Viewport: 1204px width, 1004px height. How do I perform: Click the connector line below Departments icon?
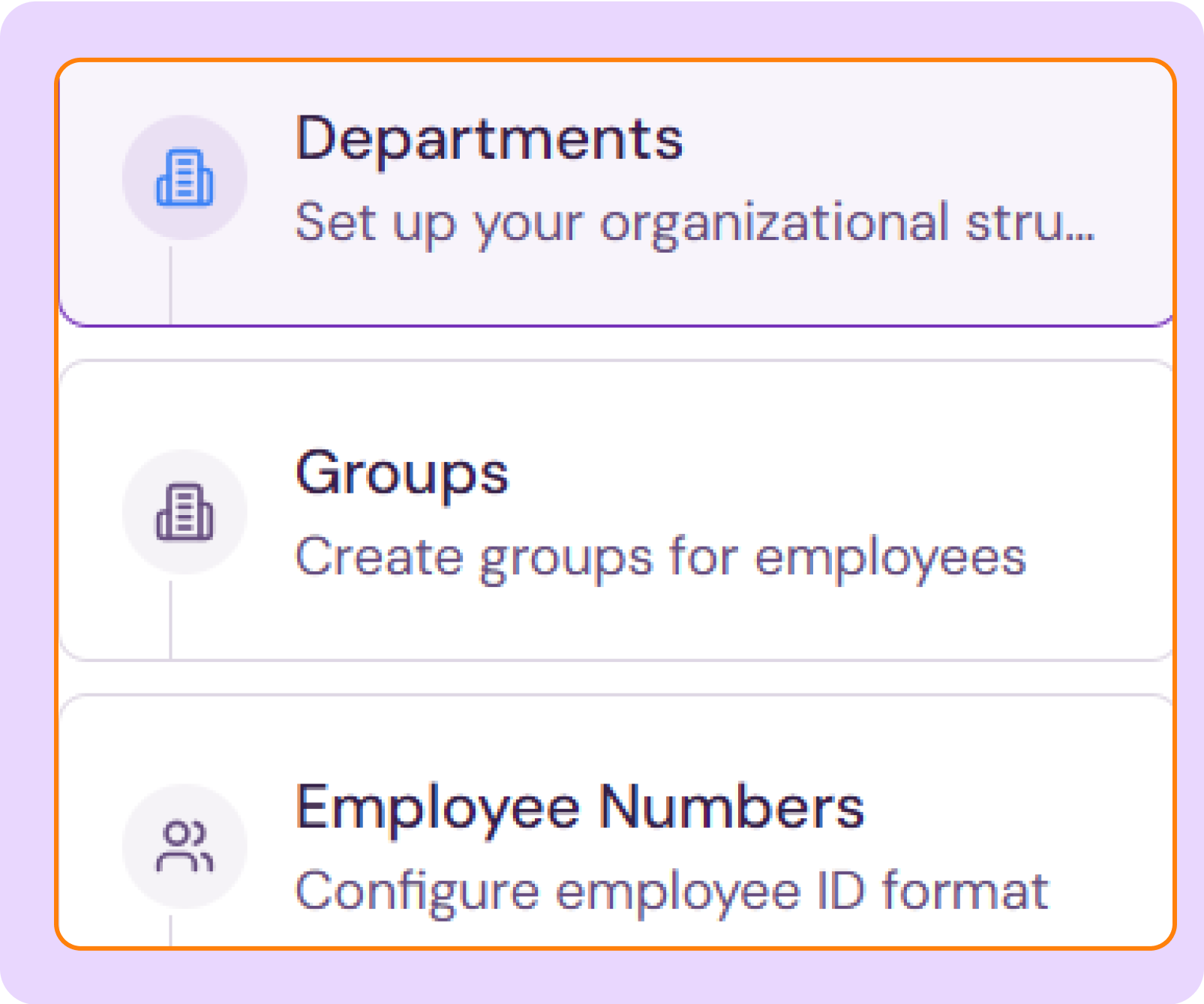click(x=171, y=285)
